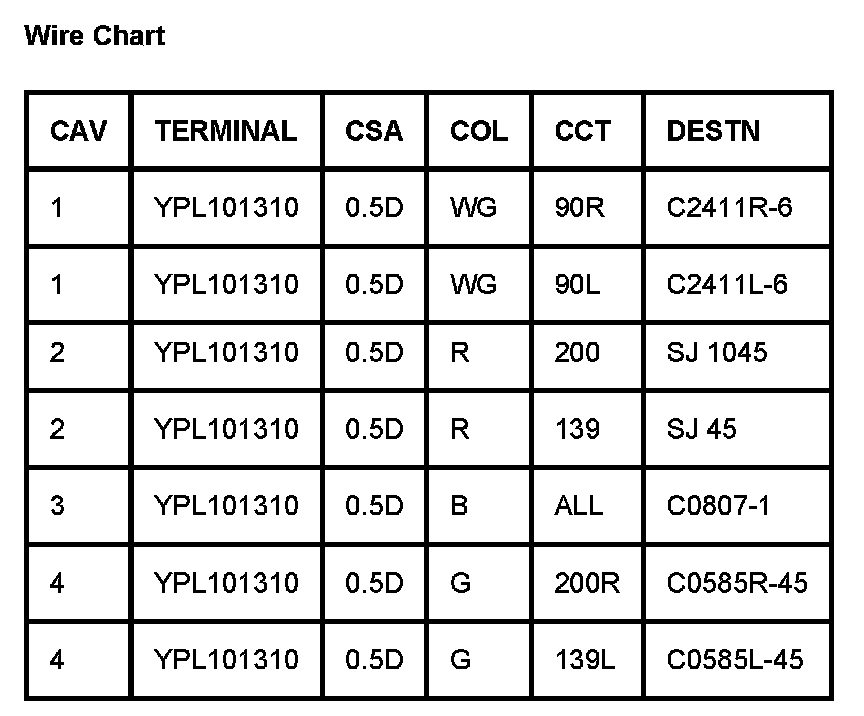864x716 pixels.
Task: Select the CSA column header
Action: point(374,131)
